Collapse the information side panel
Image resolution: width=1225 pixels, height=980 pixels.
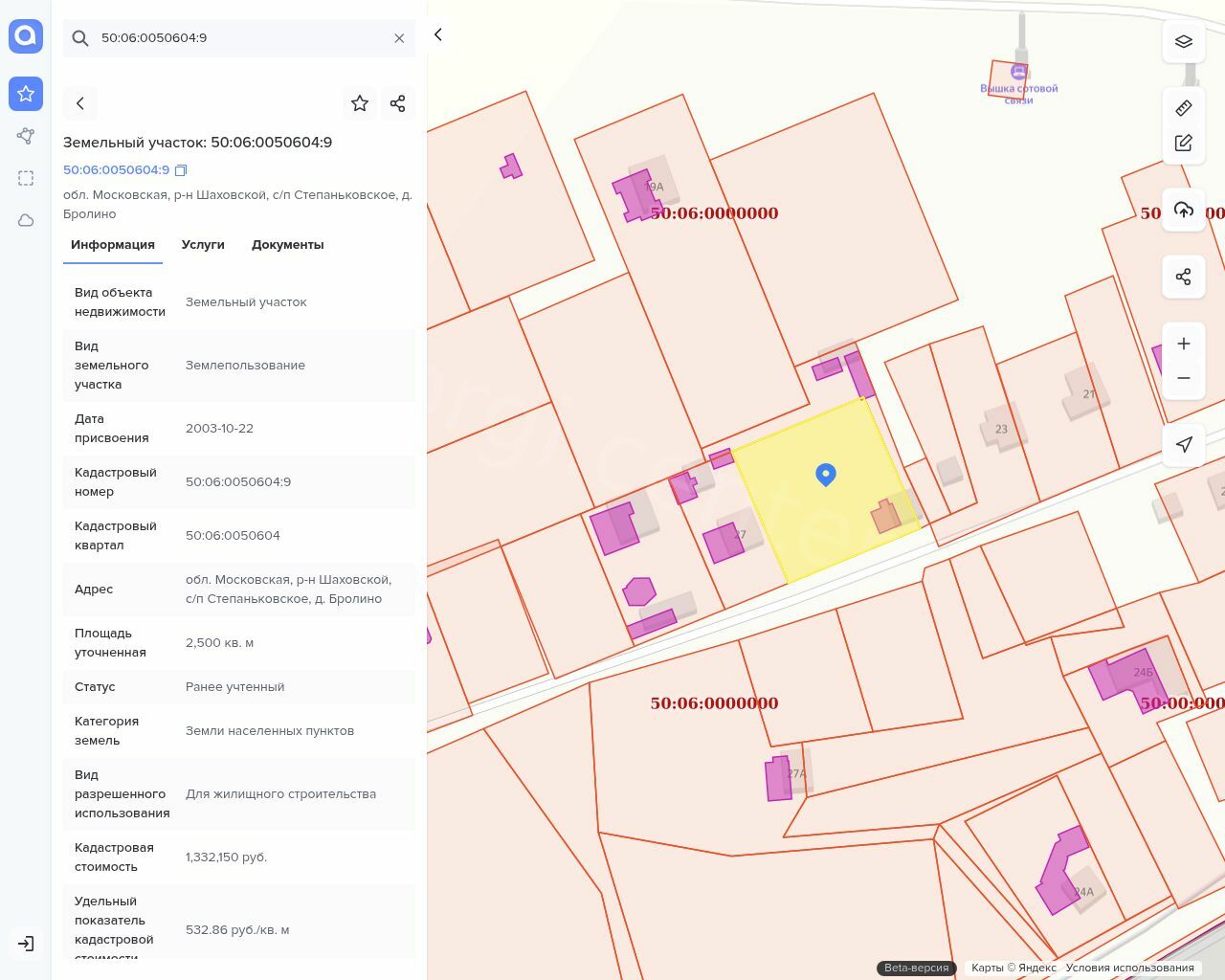(438, 34)
